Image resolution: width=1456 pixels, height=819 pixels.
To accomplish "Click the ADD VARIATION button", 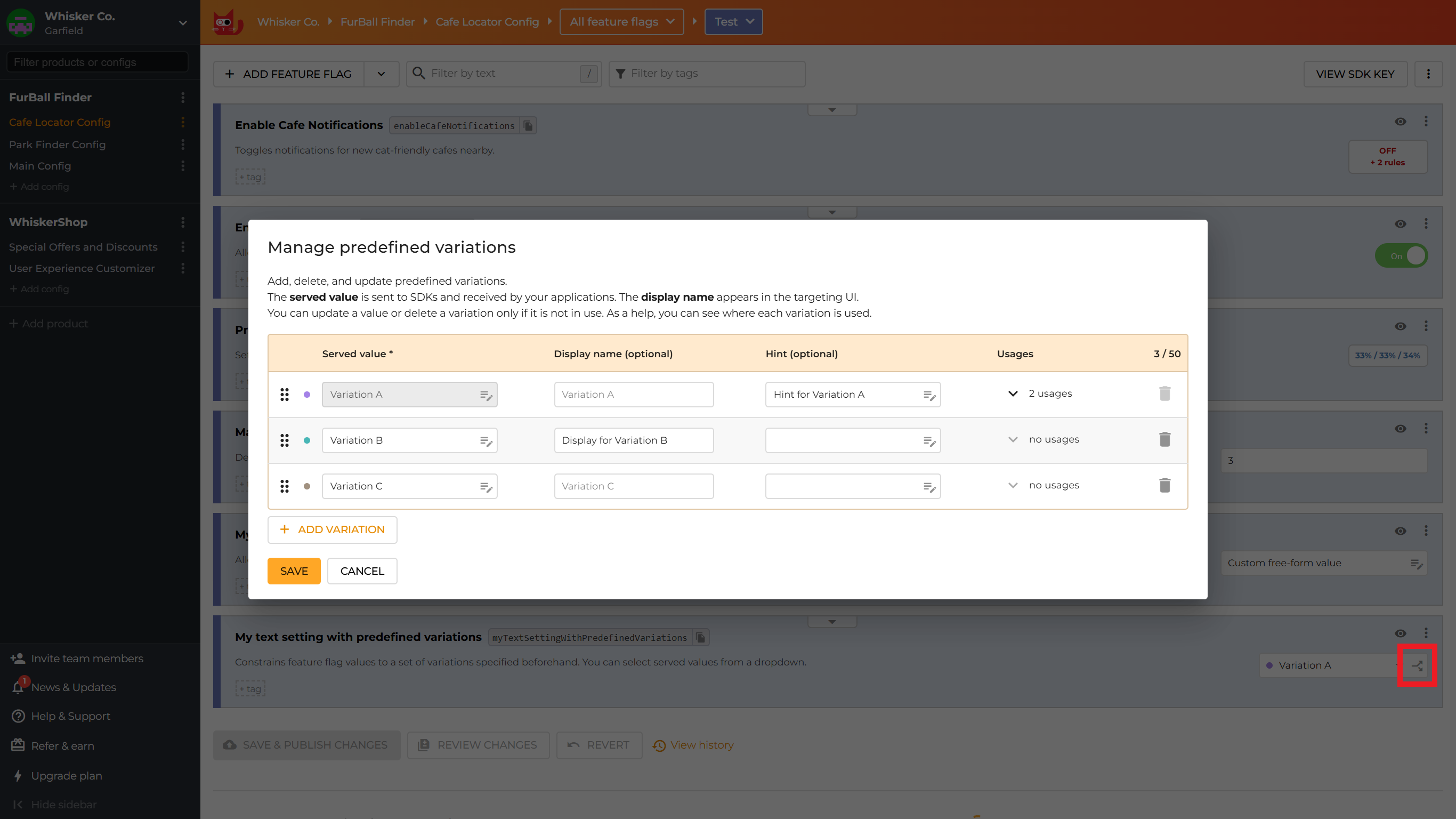I will pos(332,529).
